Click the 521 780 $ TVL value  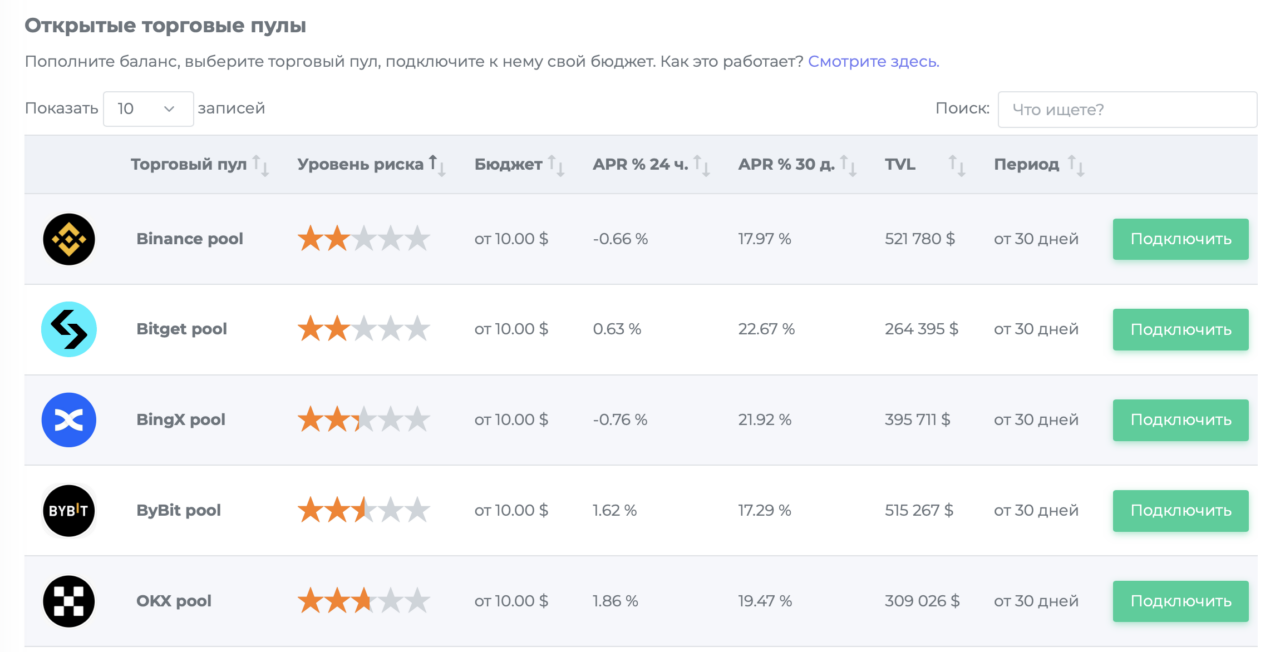(x=920, y=239)
